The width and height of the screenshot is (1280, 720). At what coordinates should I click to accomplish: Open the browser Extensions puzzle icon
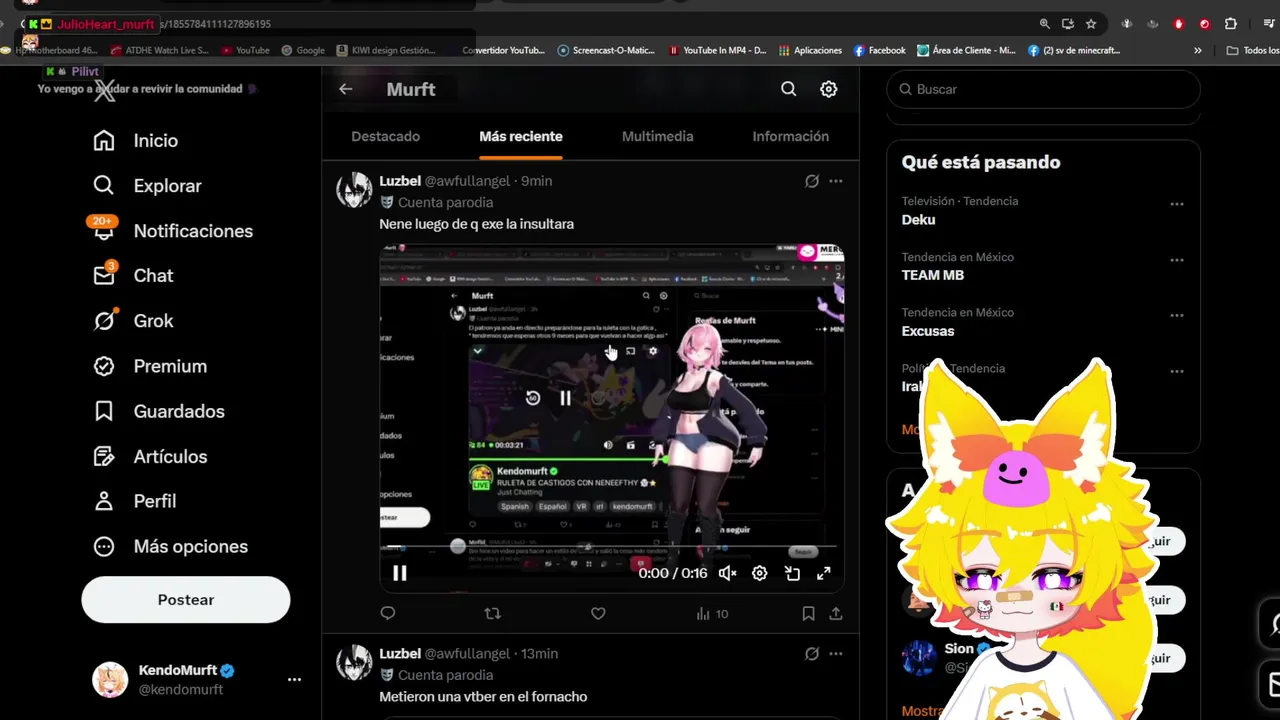1231,24
